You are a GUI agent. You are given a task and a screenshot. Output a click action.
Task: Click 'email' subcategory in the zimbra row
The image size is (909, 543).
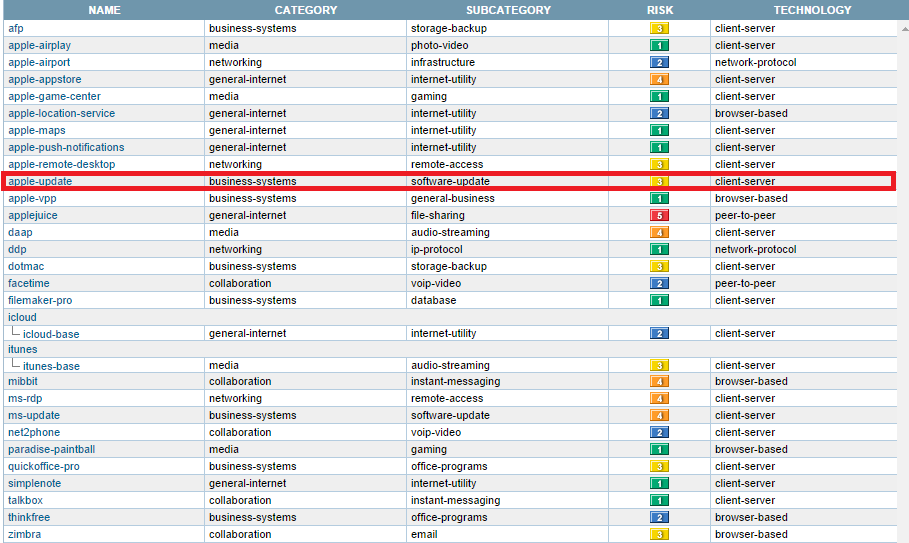[424, 534]
